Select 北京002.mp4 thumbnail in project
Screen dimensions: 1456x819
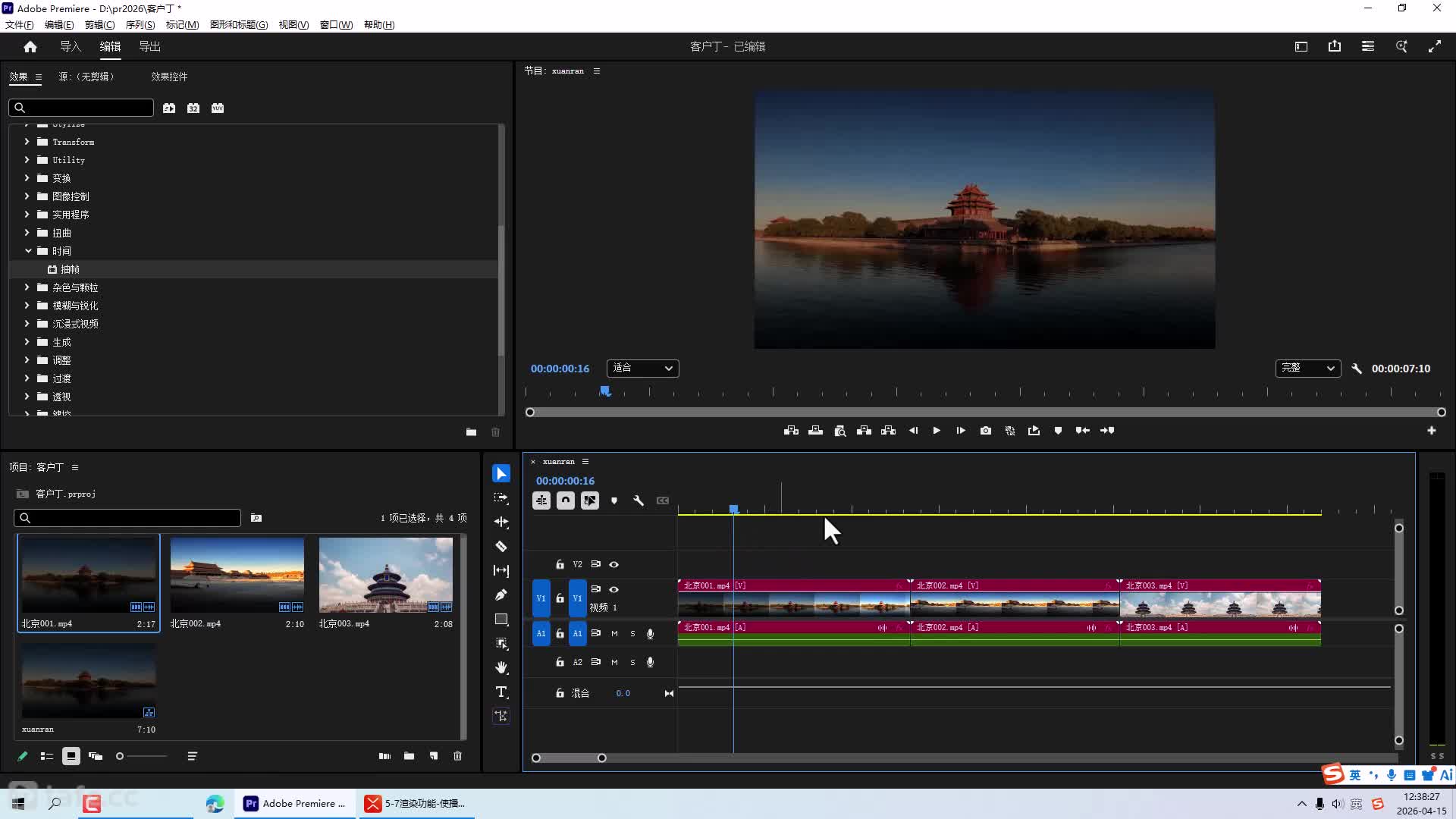(237, 576)
